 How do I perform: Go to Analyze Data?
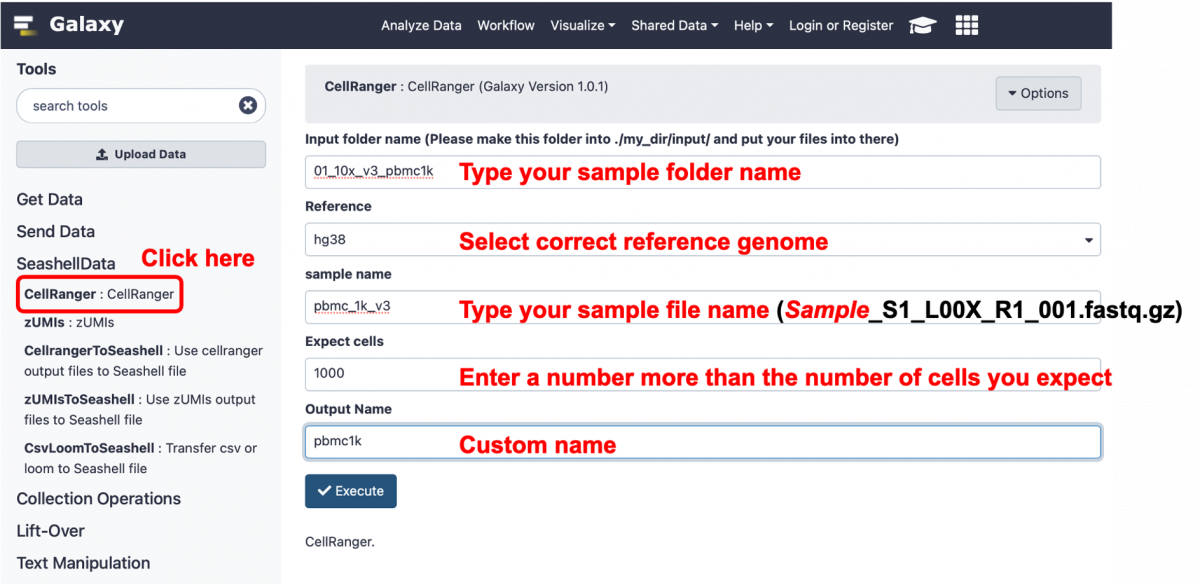pos(421,26)
